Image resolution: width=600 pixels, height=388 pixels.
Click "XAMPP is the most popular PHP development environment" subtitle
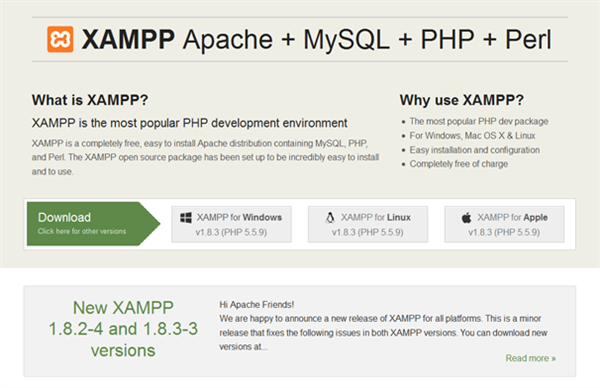pyautogui.click(x=189, y=123)
